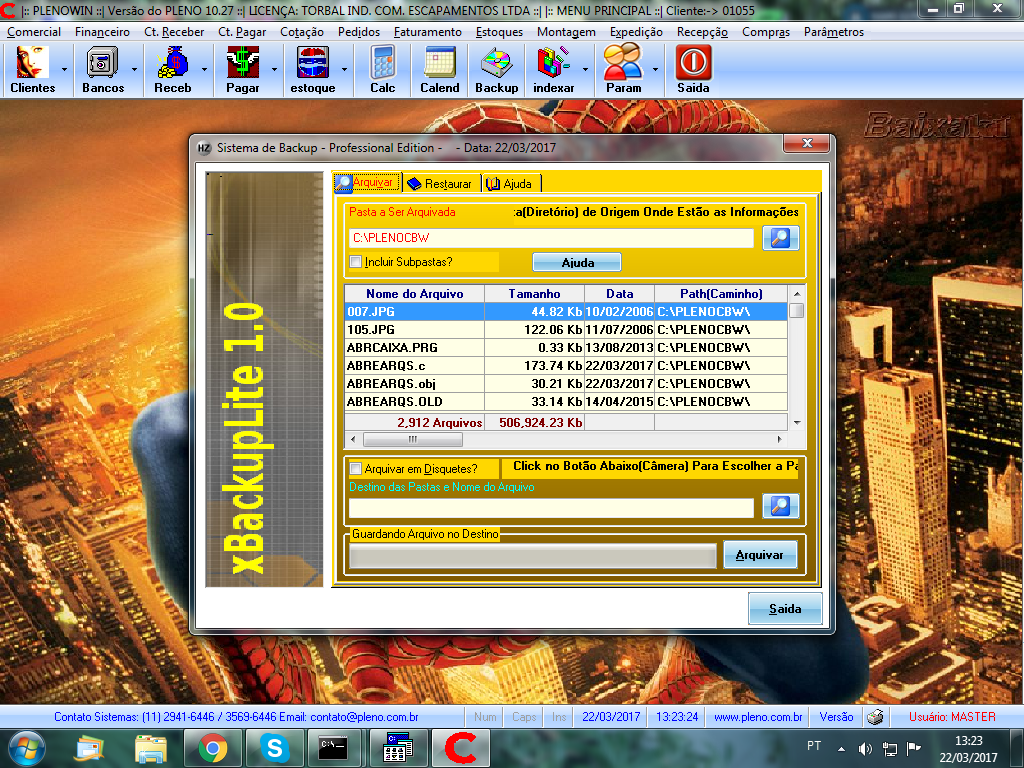This screenshot has height=768, width=1024.
Task: Expand the estoque dropdown arrow
Action: (x=344, y=69)
